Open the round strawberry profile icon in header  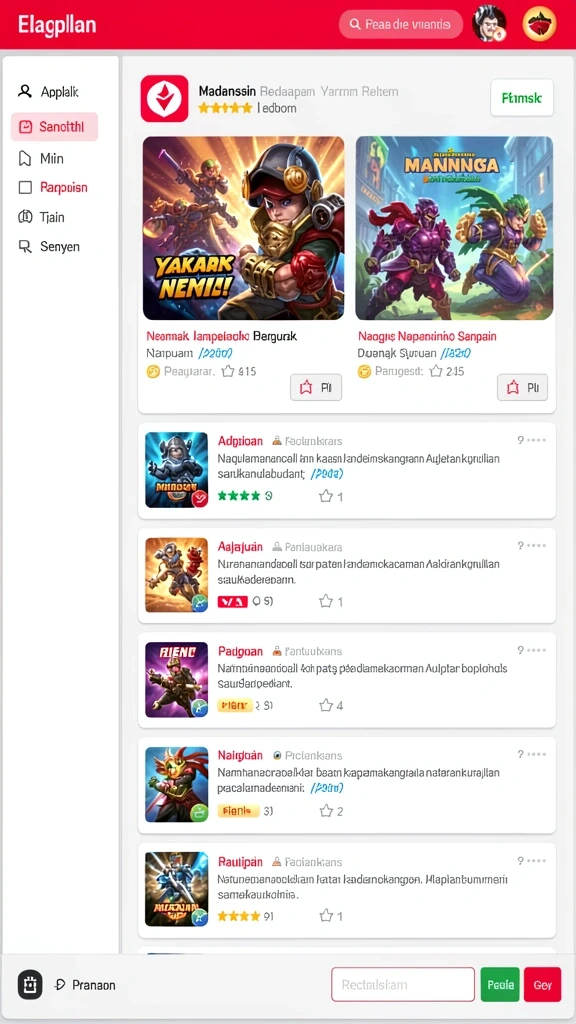539,24
